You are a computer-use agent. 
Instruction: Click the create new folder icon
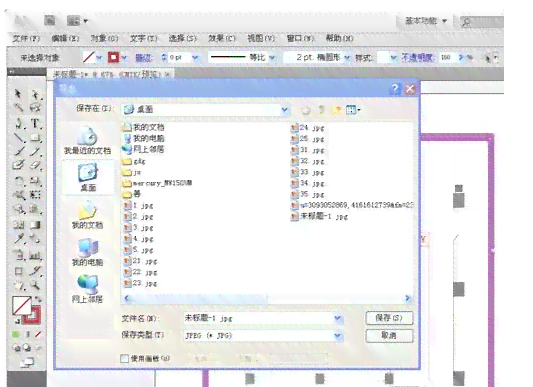pos(336,110)
